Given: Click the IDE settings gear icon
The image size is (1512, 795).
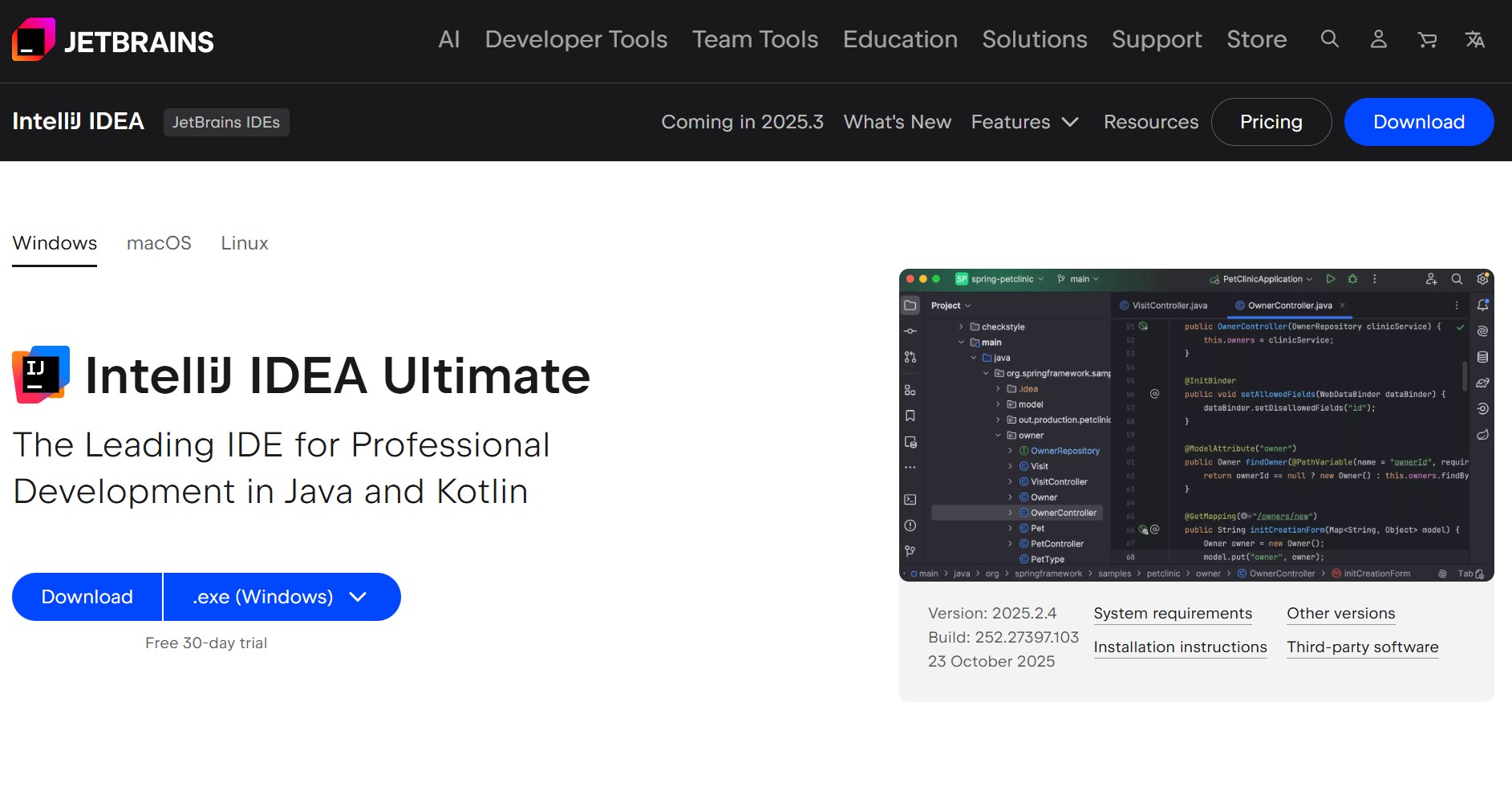Looking at the screenshot, I should (x=1482, y=279).
